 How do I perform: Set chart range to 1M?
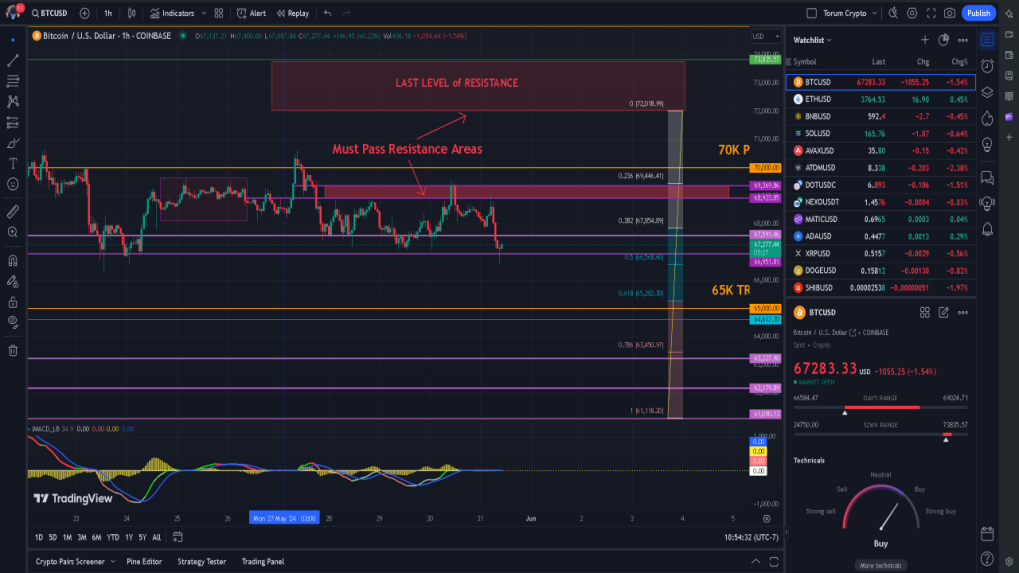tap(67, 537)
